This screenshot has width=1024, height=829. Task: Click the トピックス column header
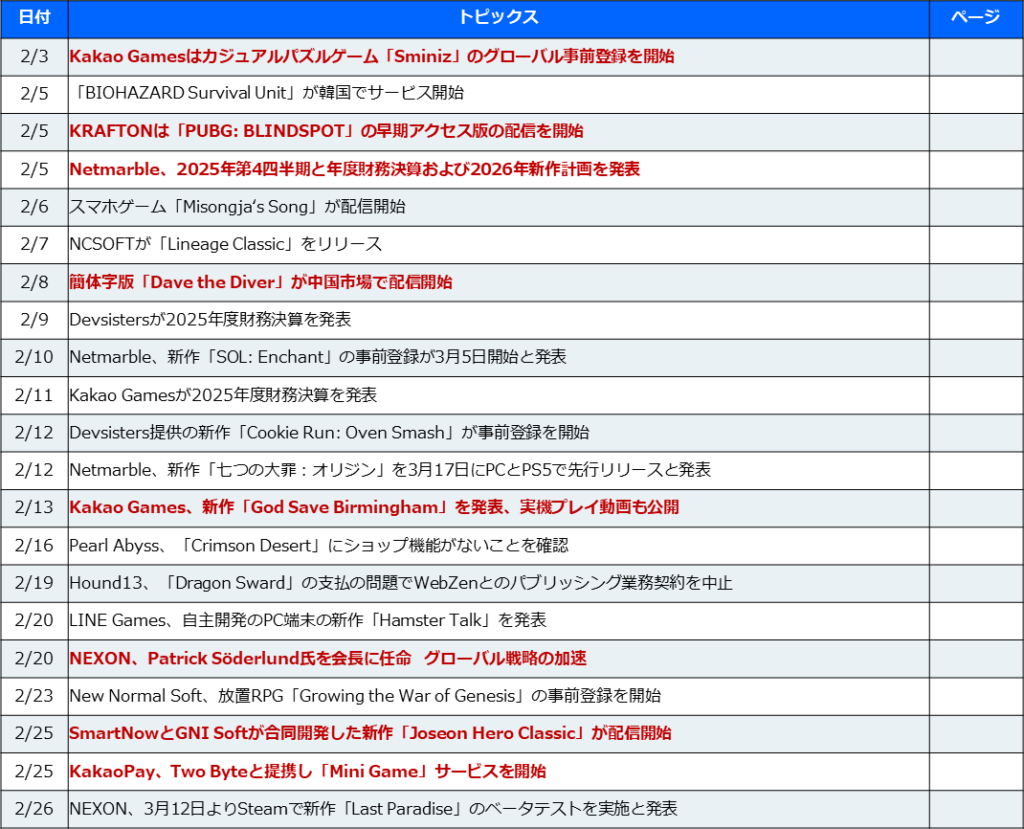point(498,18)
